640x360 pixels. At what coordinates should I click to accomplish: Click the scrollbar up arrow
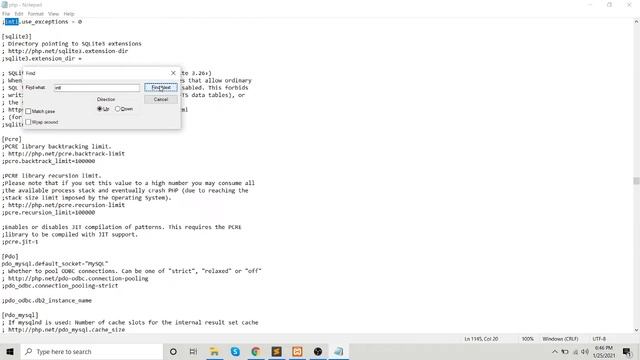[x=636, y=21]
